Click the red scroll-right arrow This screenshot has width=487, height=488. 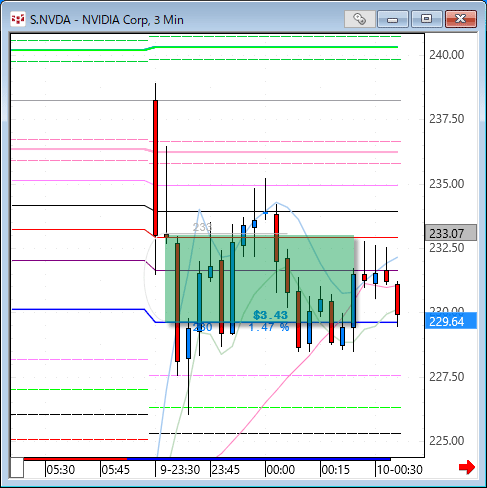pos(467,467)
